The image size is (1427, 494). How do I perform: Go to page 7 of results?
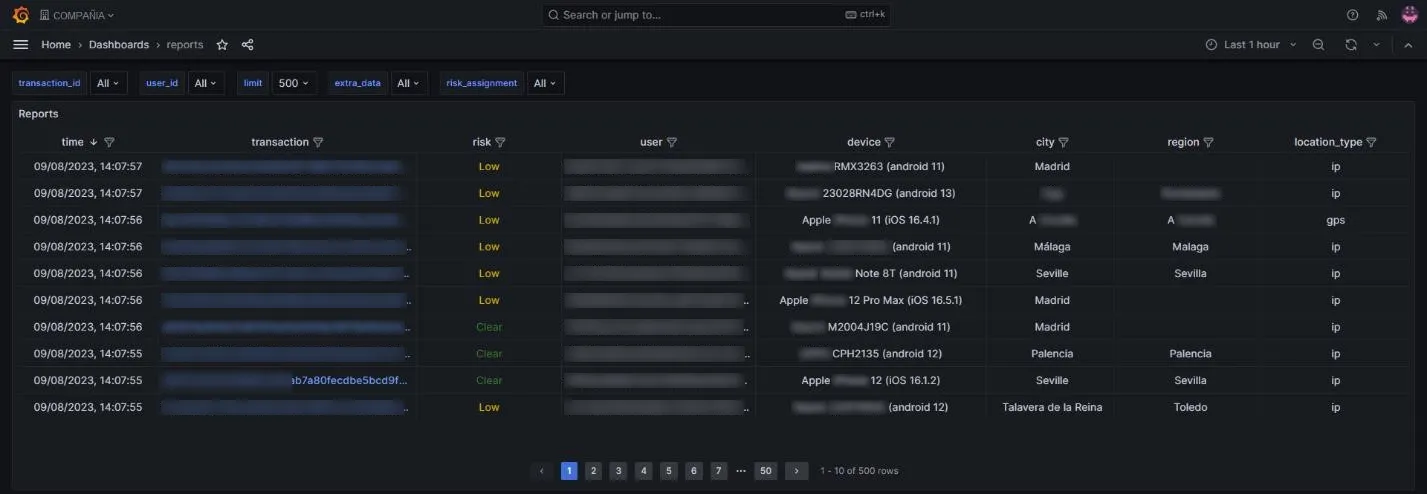pos(719,470)
